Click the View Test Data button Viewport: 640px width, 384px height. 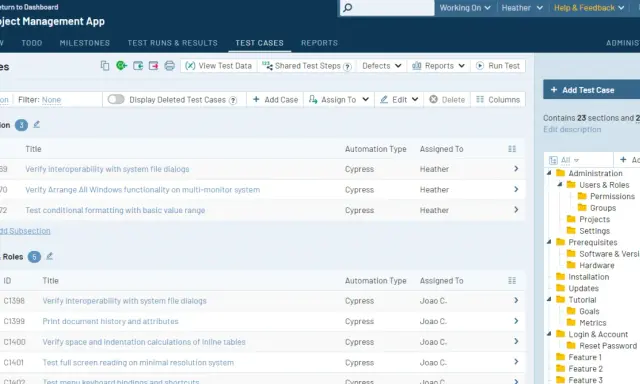(218, 66)
